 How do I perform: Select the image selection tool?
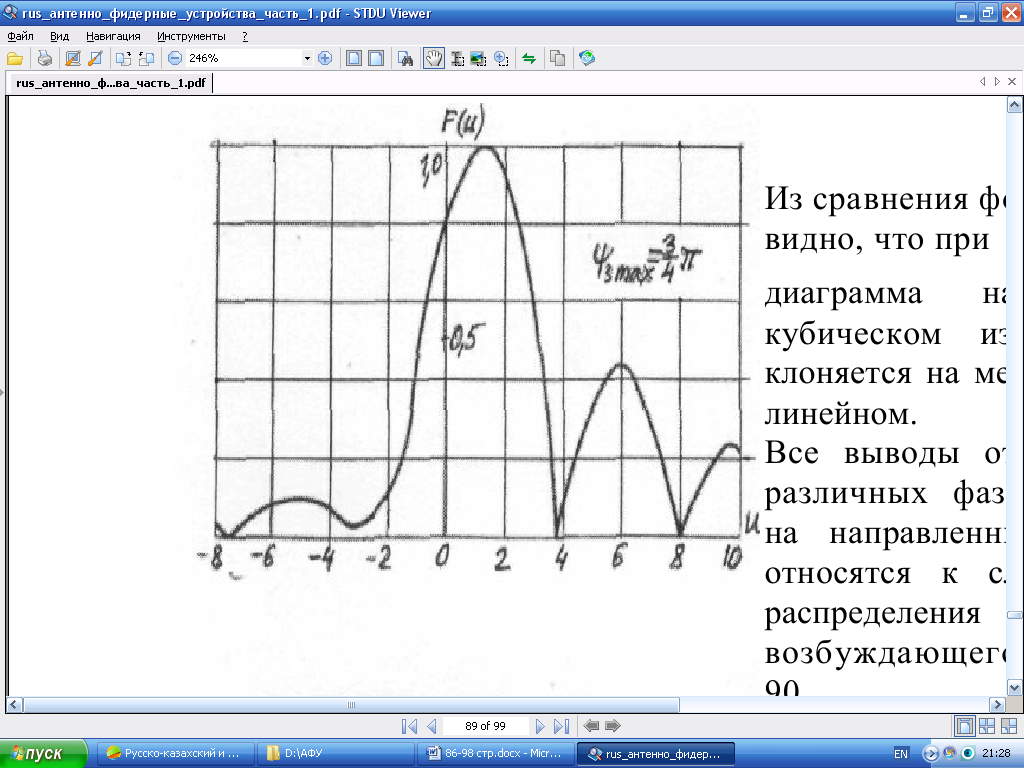tap(479, 59)
